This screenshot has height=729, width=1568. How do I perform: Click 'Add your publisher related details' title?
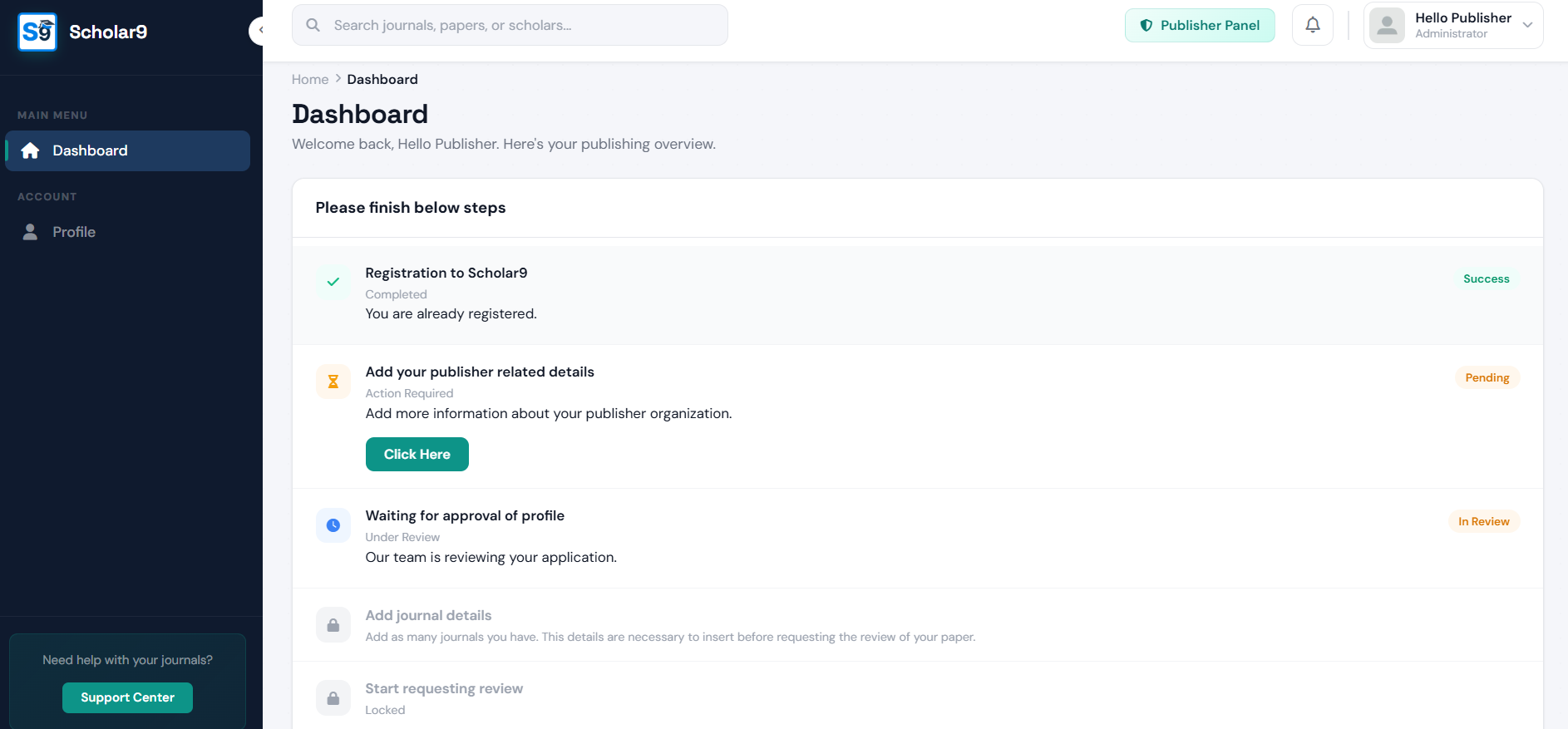pos(480,372)
